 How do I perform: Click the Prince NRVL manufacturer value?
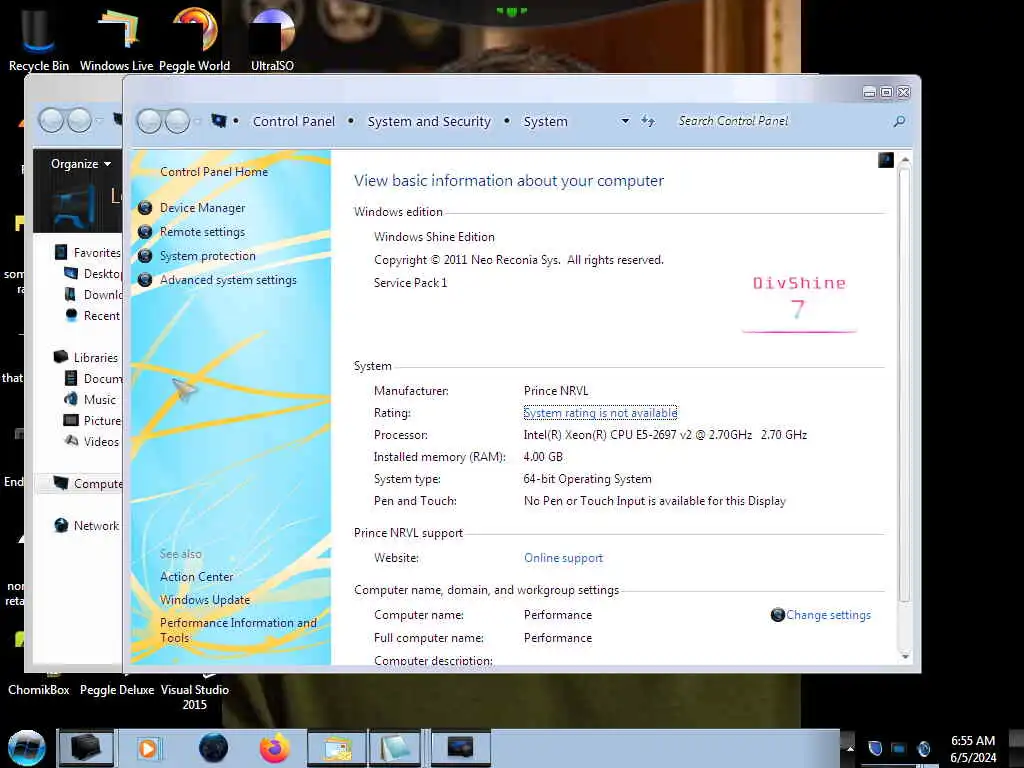(556, 391)
